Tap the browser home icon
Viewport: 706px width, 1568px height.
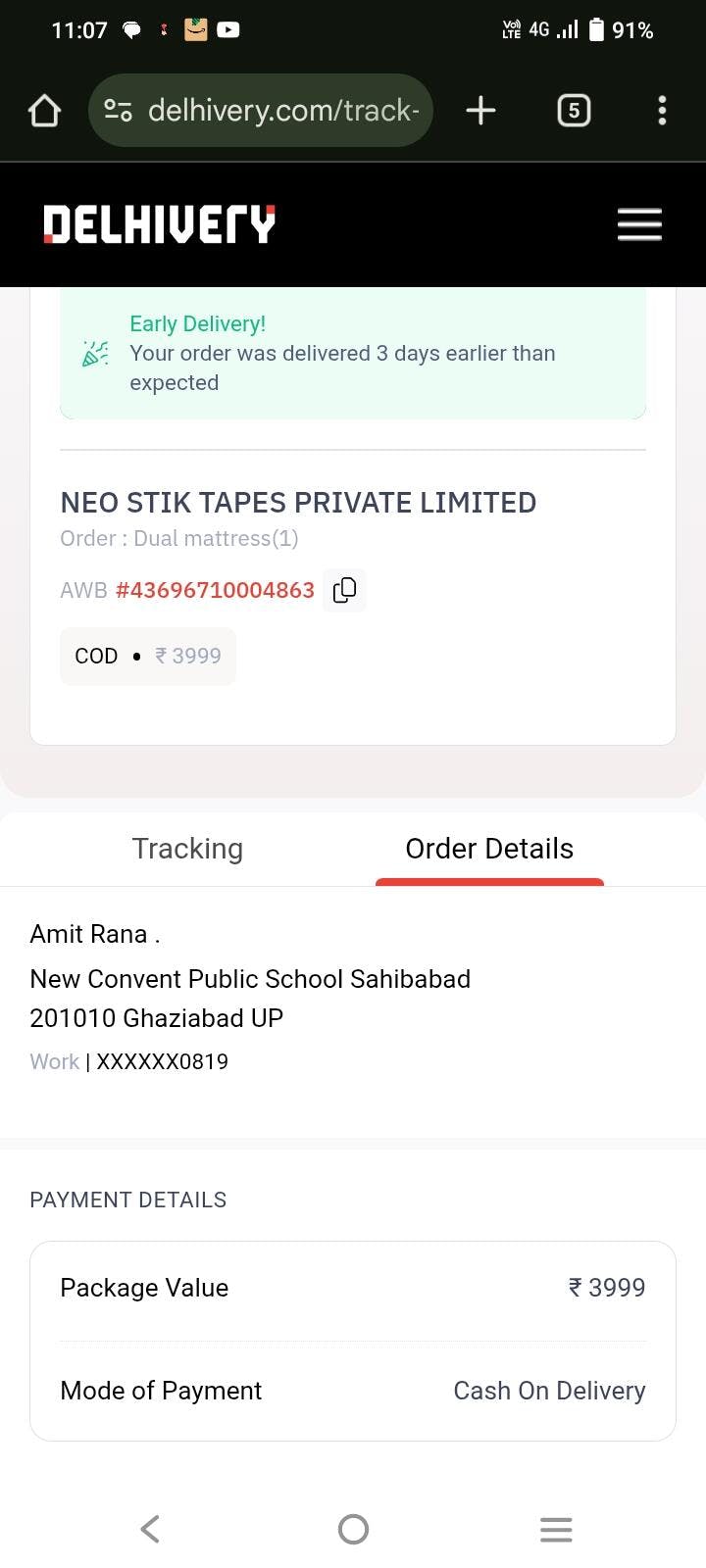44,111
